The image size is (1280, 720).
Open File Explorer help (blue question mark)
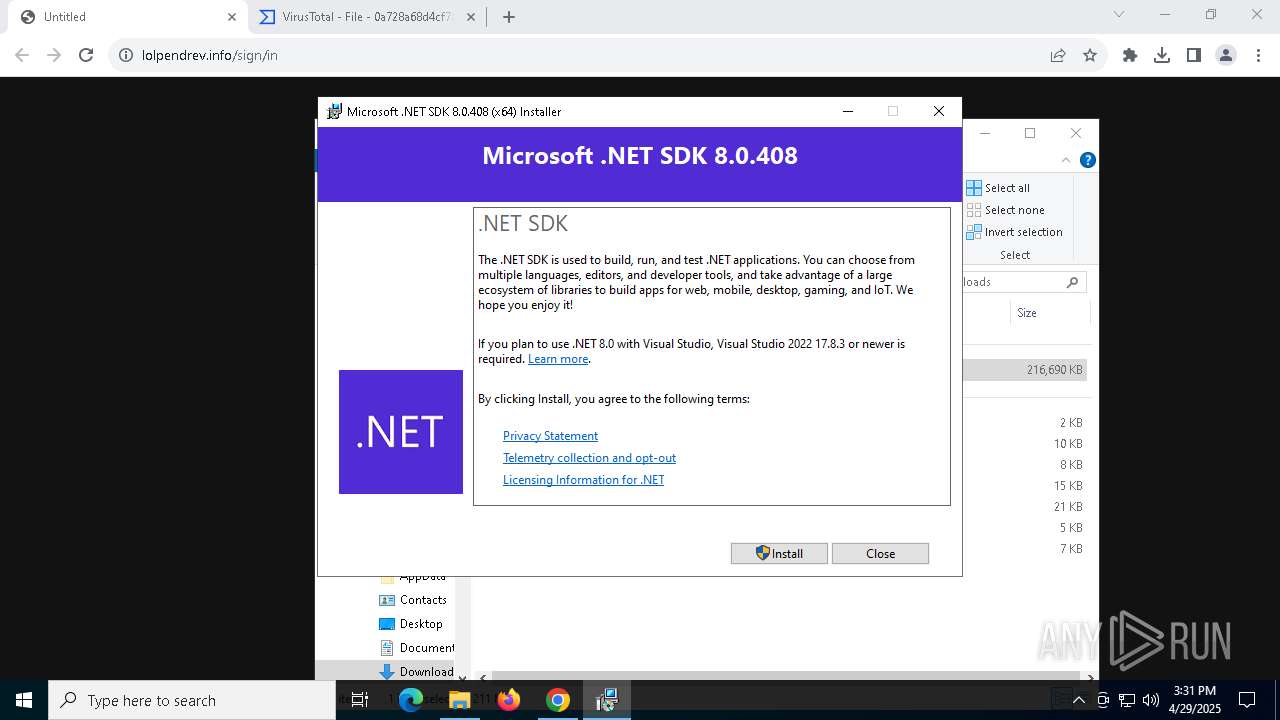[1088, 160]
